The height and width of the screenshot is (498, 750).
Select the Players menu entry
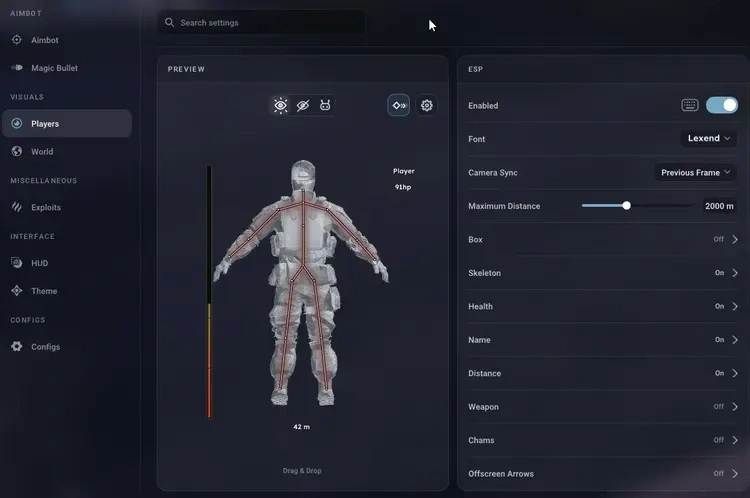click(67, 123)
